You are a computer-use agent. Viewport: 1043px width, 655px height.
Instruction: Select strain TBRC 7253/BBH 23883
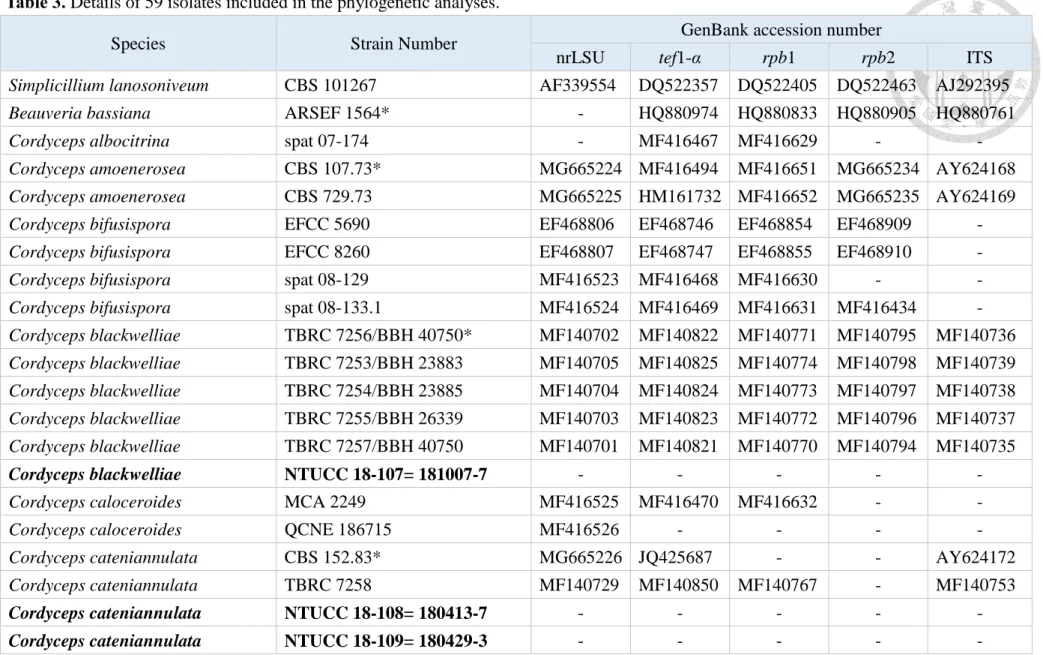373,364
